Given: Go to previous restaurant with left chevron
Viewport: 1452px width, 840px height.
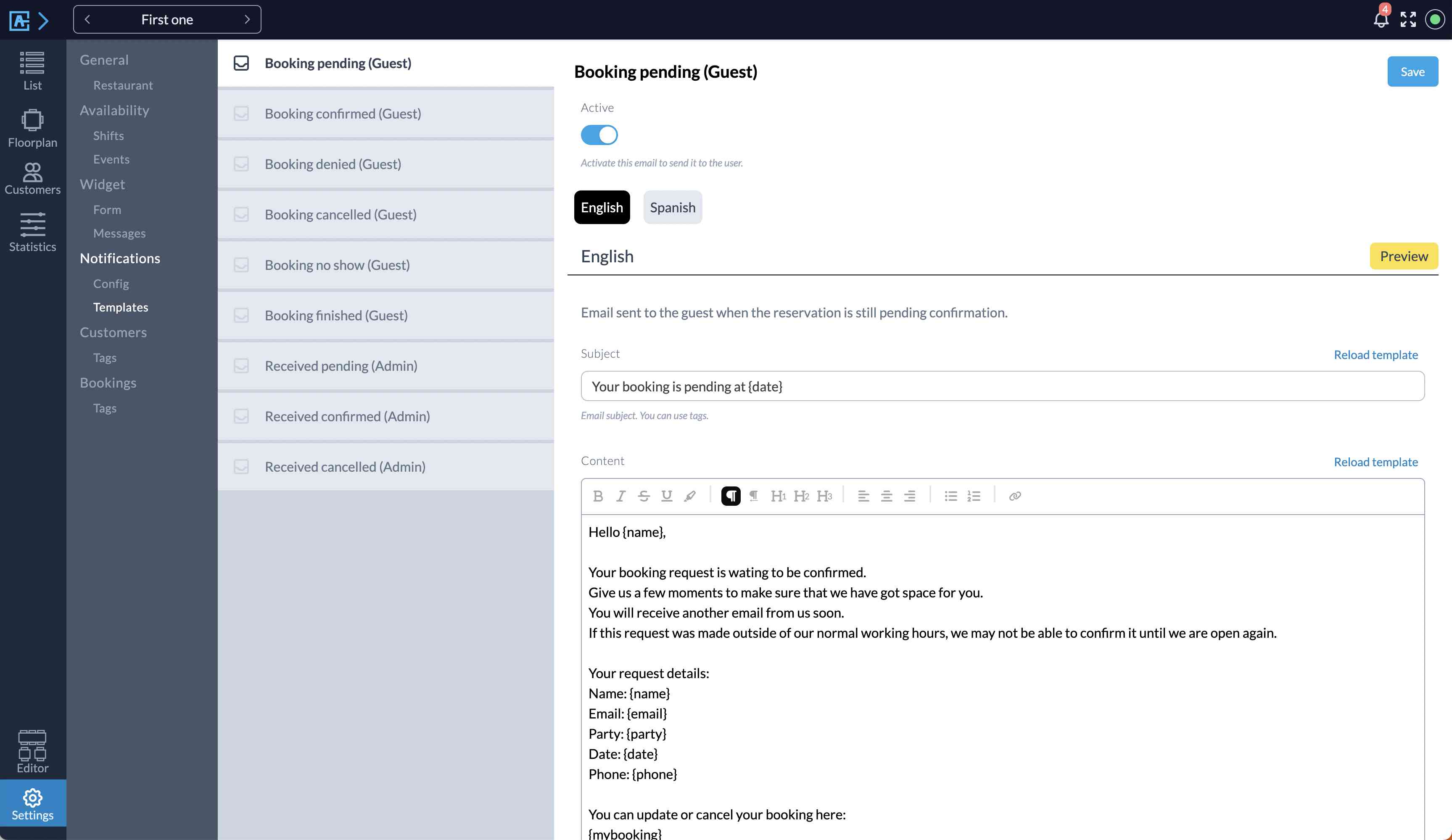Looking at the screenshot, I should click(x=87, y=19).
